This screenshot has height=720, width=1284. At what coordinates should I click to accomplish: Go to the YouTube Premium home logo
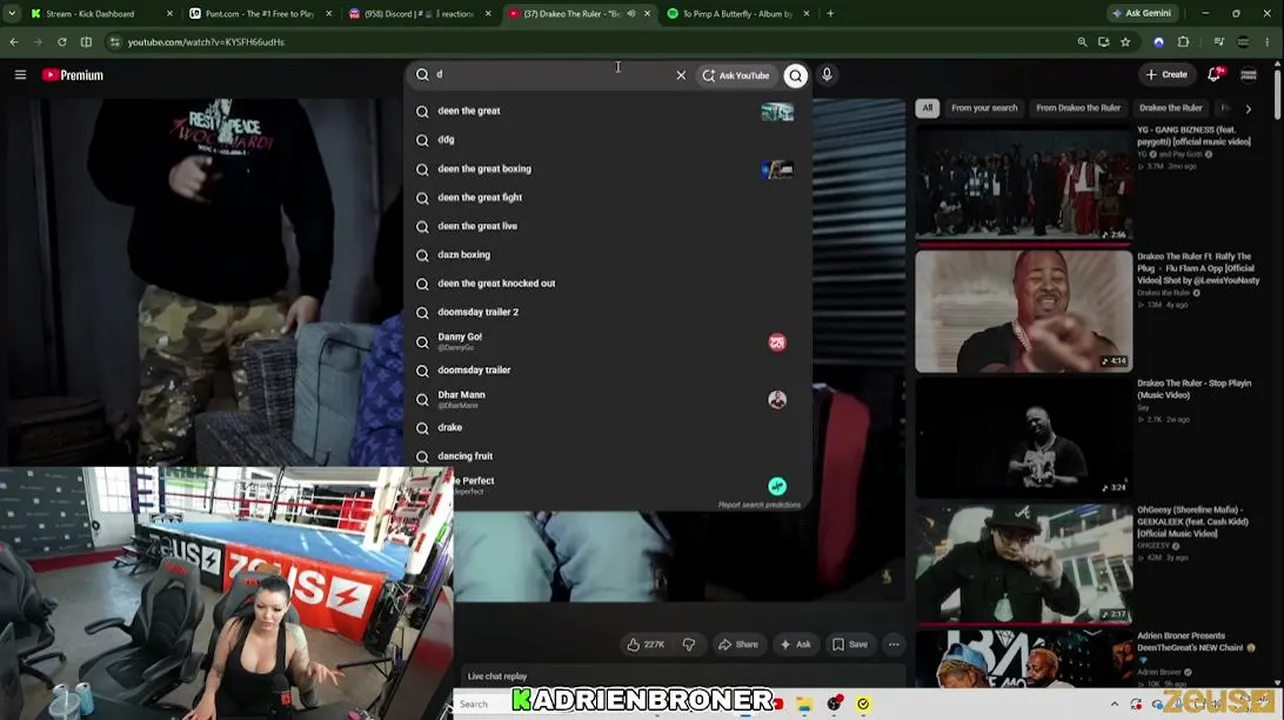click(x=73, y=75)
